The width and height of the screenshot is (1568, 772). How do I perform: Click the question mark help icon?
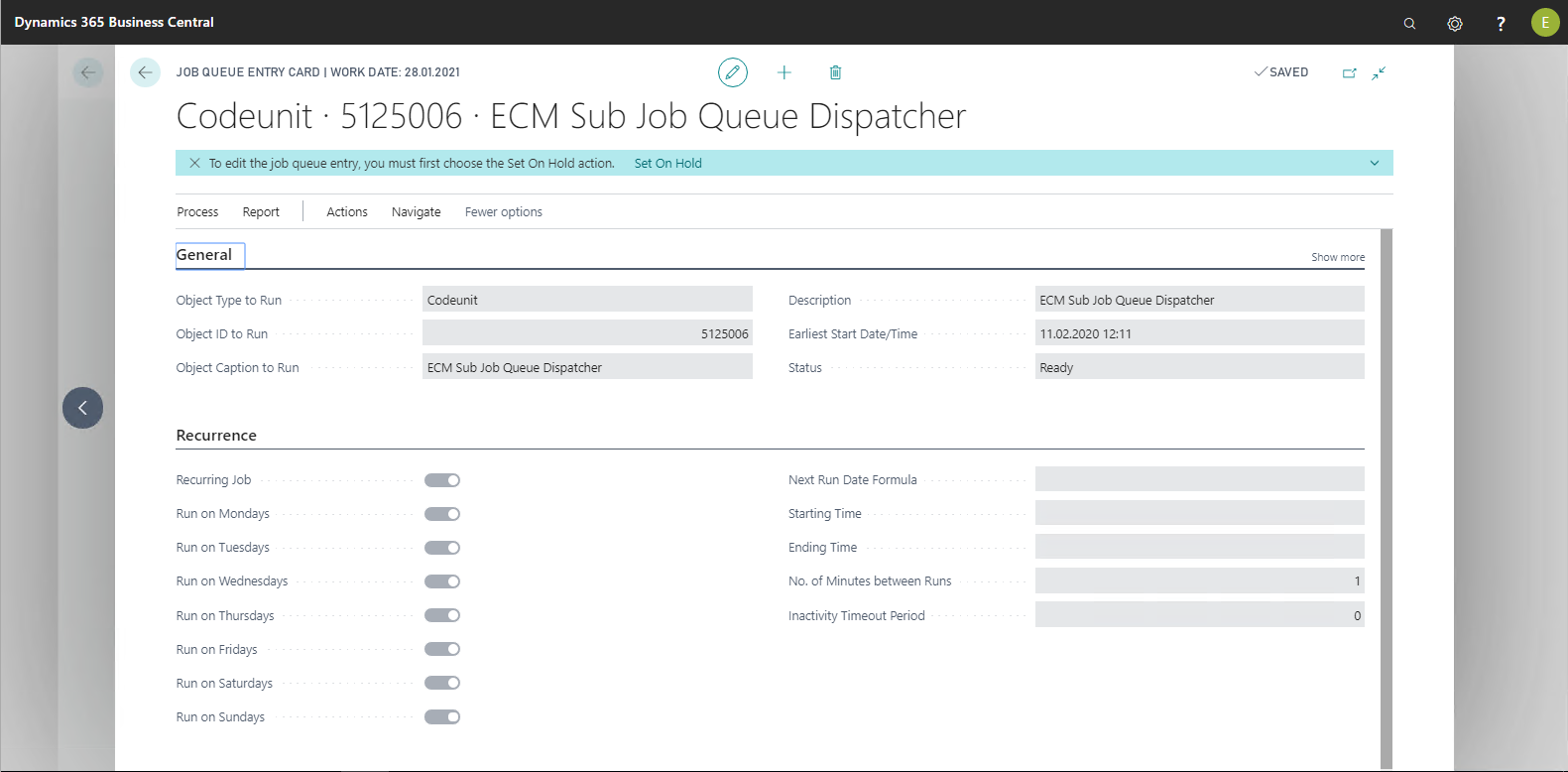(x=1501, y=23)
